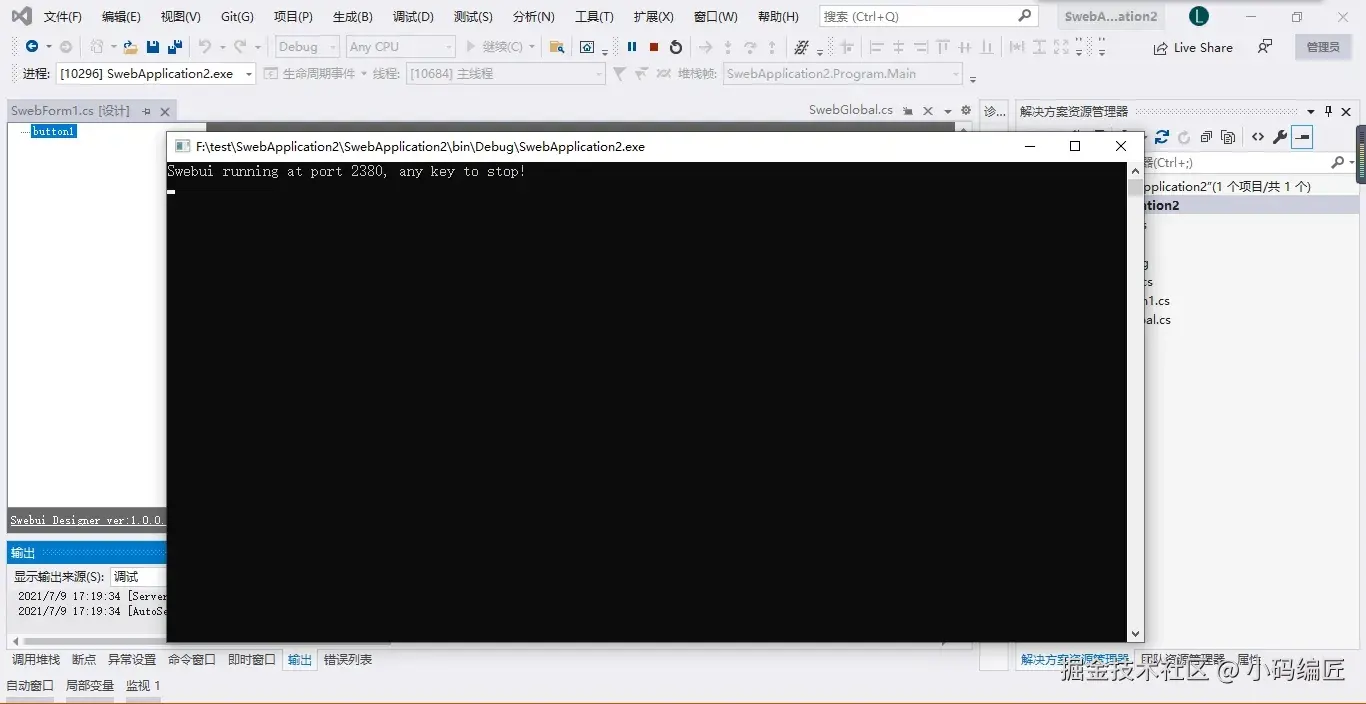The width and height of the screenshot is (1366, 704).
Task: Toggle auto-hide pin of Solution Explorer panel
Action: coord(1329,111)
